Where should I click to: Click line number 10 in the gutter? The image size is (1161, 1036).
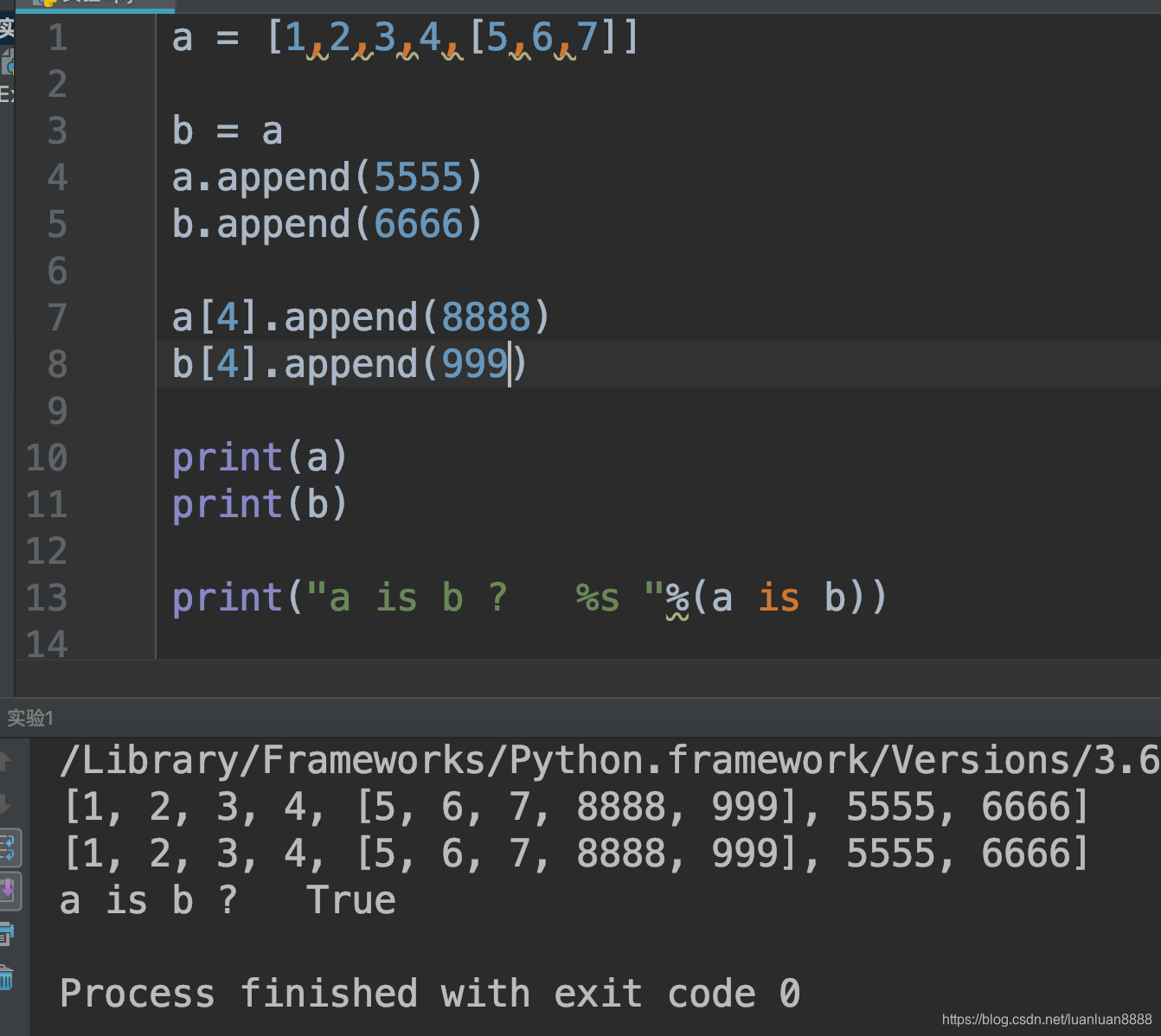(47, 457)
